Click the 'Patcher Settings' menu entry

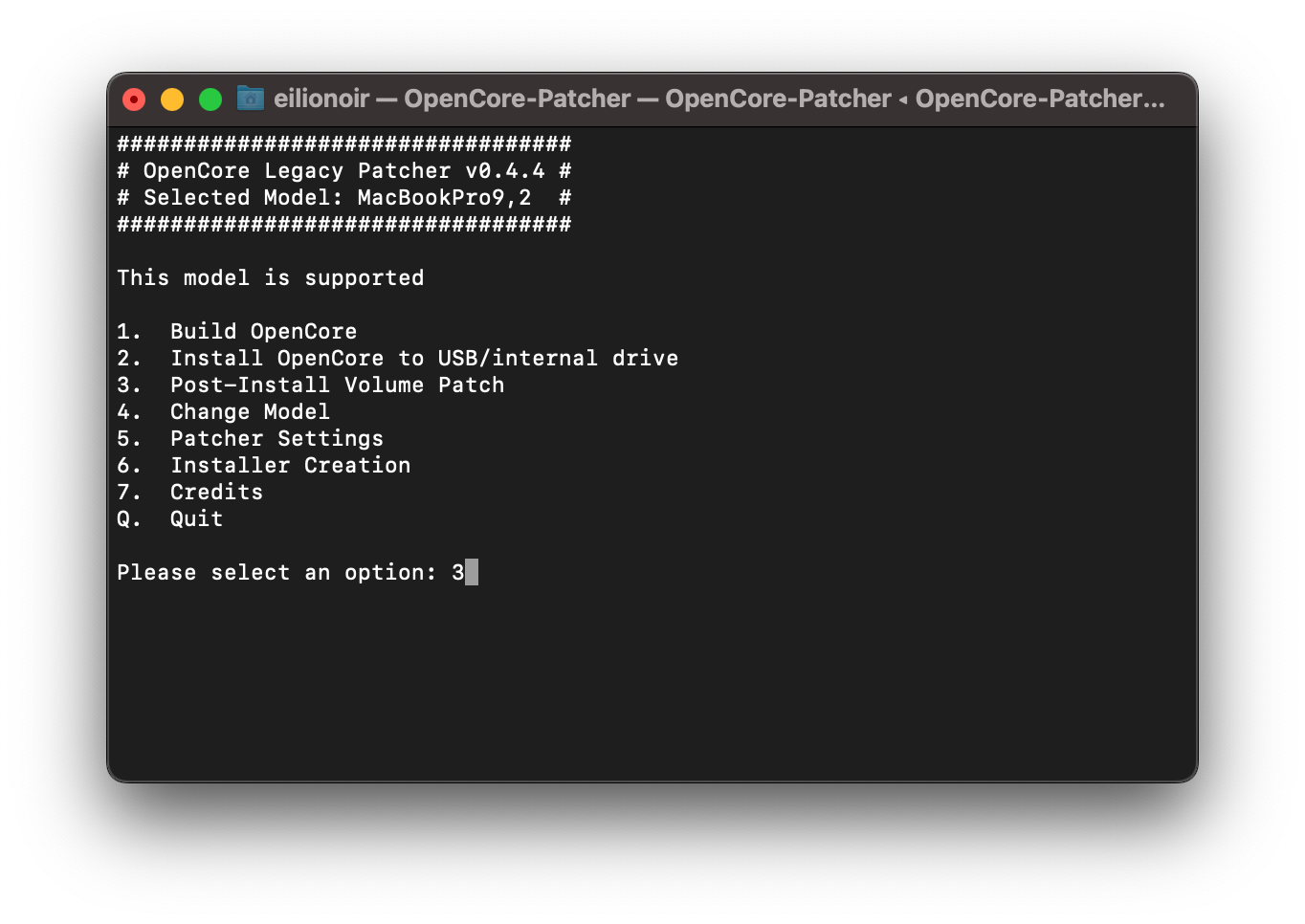276,439
